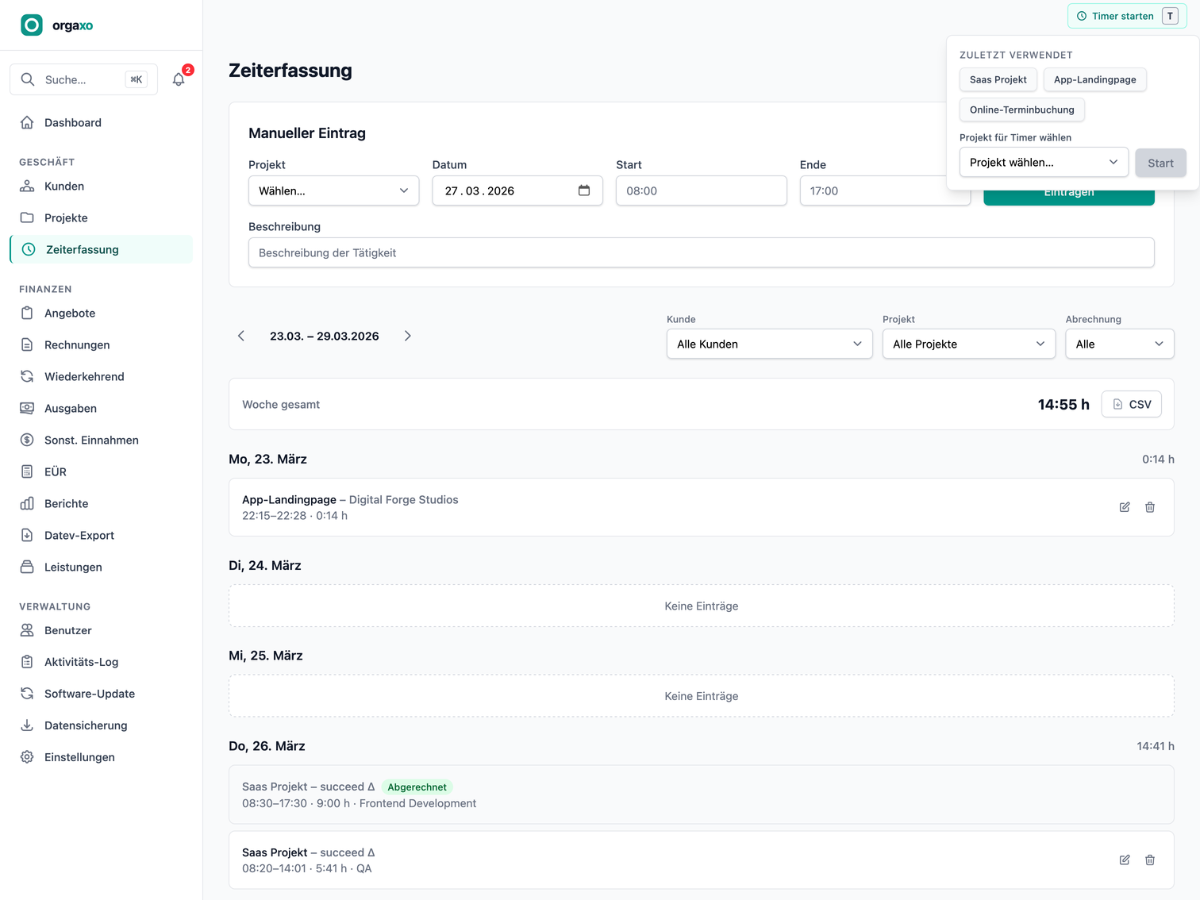Go to next week arrow
This screenshot has width=1200, height=900.
point(407,336)
